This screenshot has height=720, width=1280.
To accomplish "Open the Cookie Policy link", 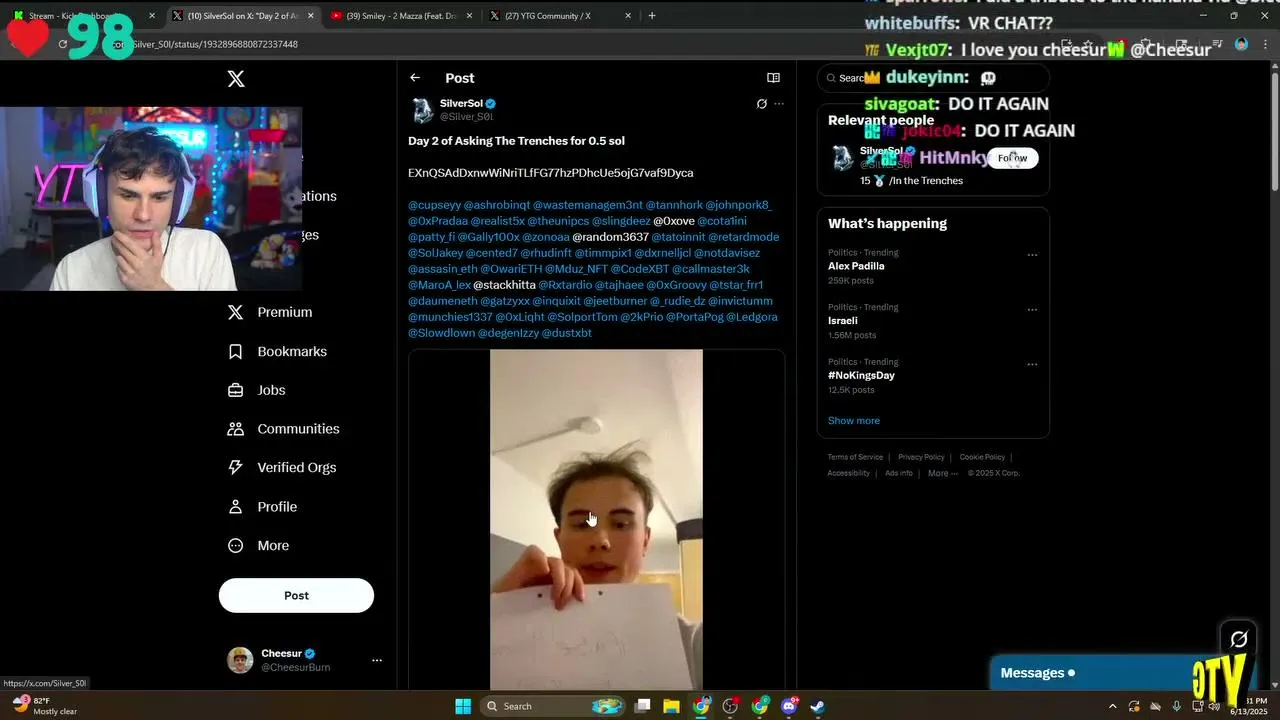I will click(982, 457).
